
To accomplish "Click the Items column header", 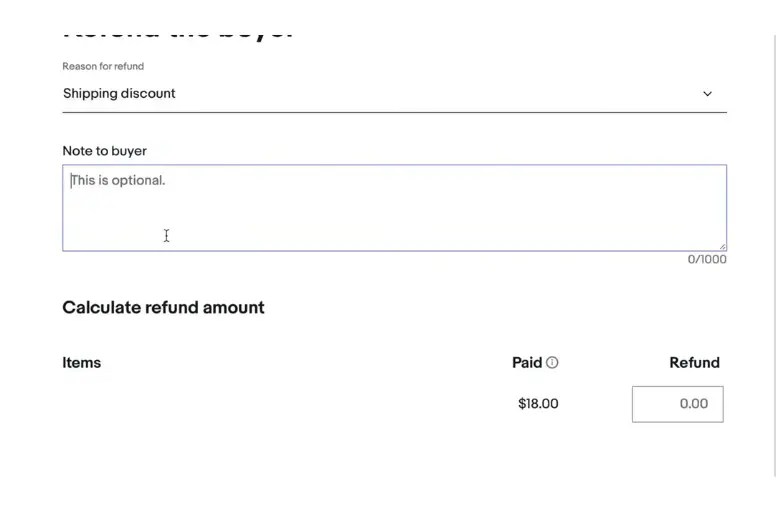I will click(81, 363).
